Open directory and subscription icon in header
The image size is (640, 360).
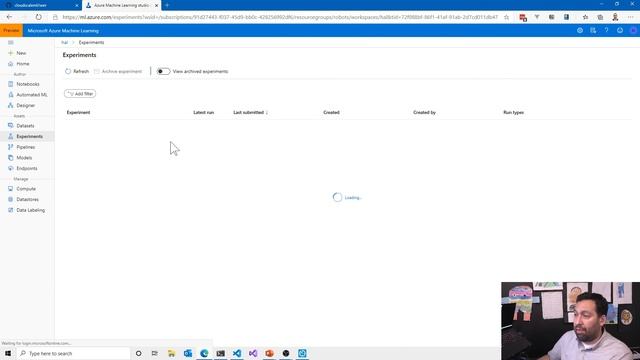(593, 31)
